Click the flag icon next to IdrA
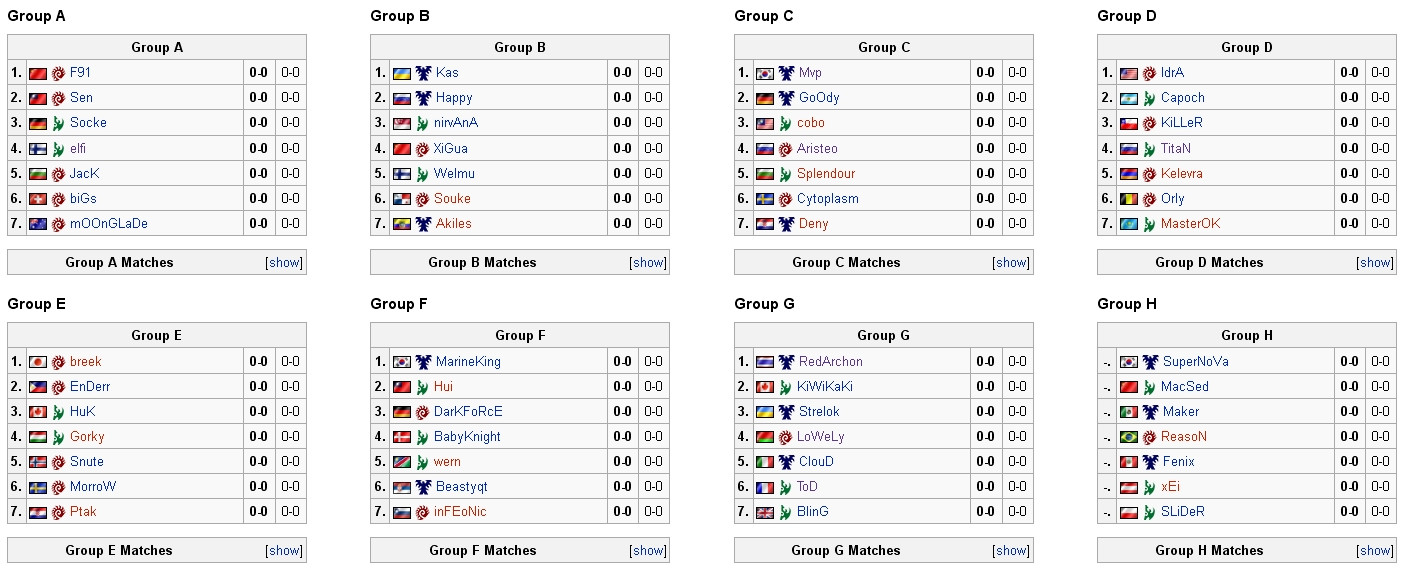This screenshot has width=1414, height=578. (x=1128, y=73)
